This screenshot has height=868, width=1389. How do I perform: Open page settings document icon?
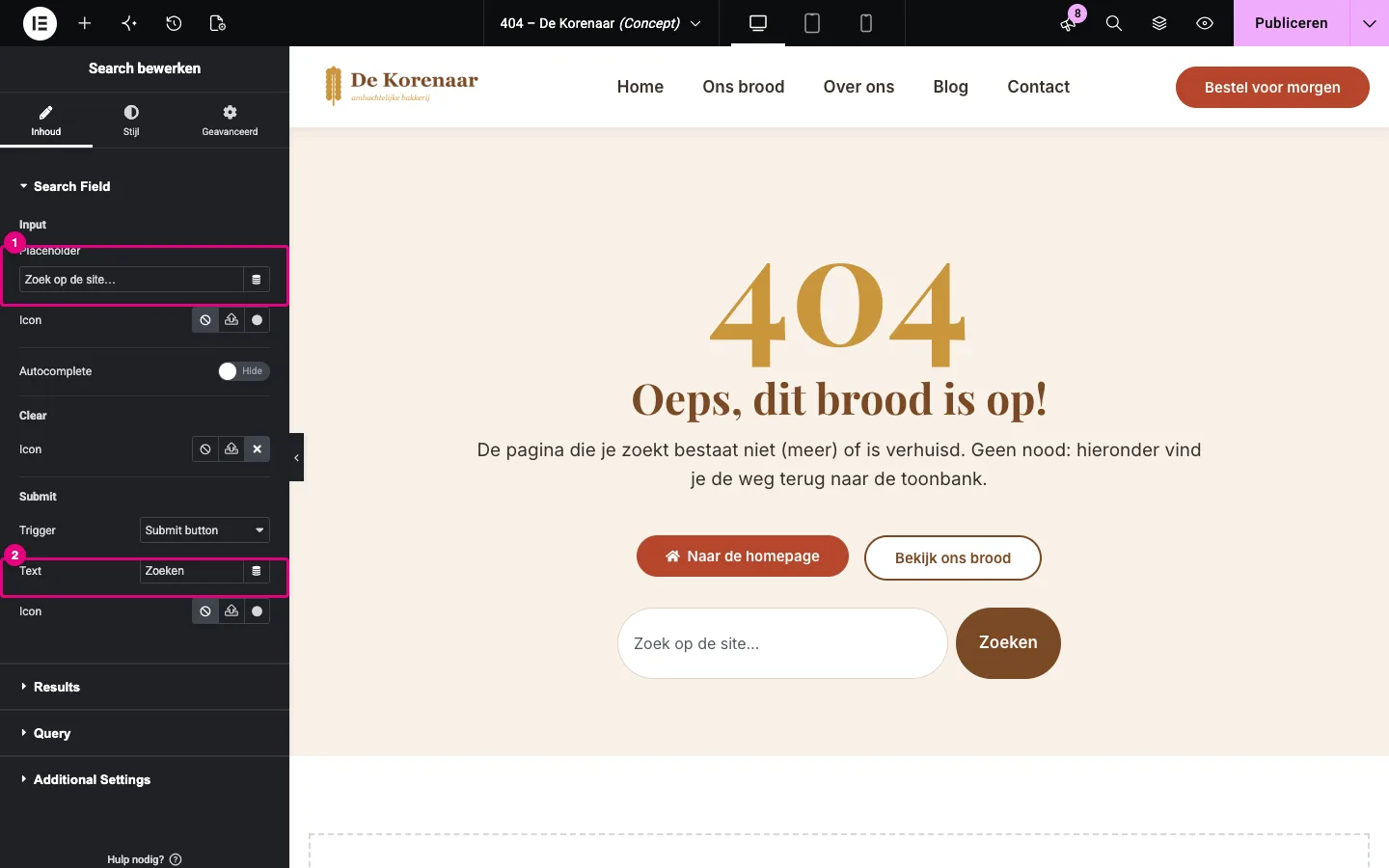[218, 23]
